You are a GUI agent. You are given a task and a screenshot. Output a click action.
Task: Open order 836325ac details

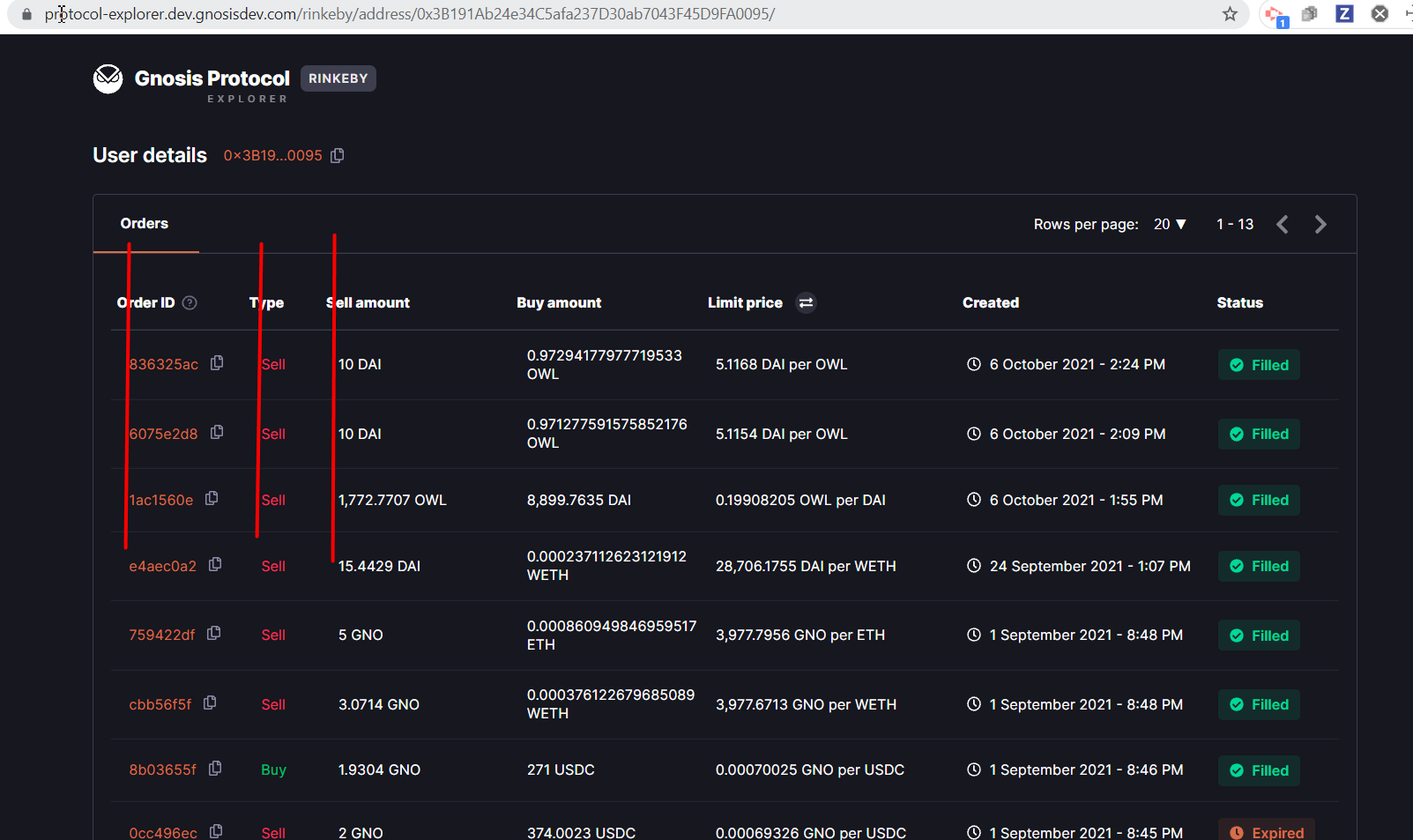(164, 364)
